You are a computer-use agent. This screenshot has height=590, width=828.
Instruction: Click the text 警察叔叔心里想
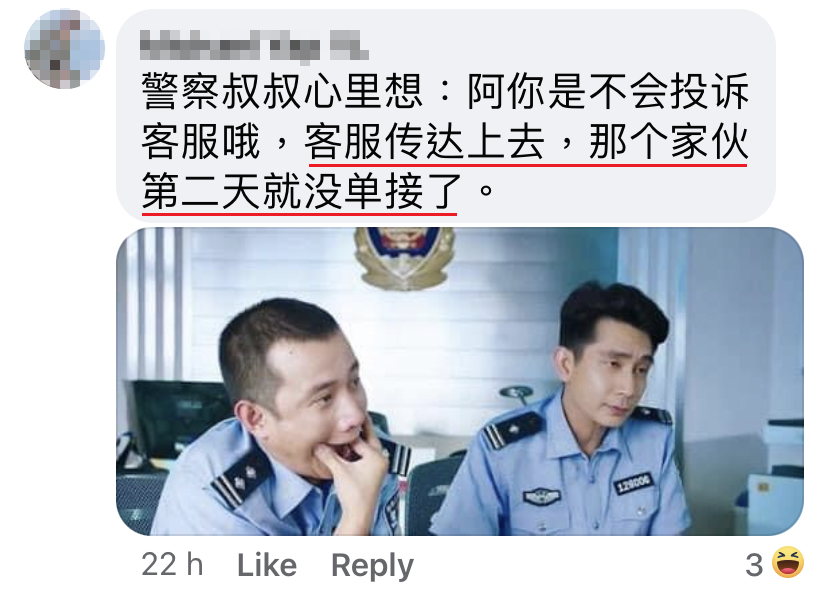(x=283, y=91)
